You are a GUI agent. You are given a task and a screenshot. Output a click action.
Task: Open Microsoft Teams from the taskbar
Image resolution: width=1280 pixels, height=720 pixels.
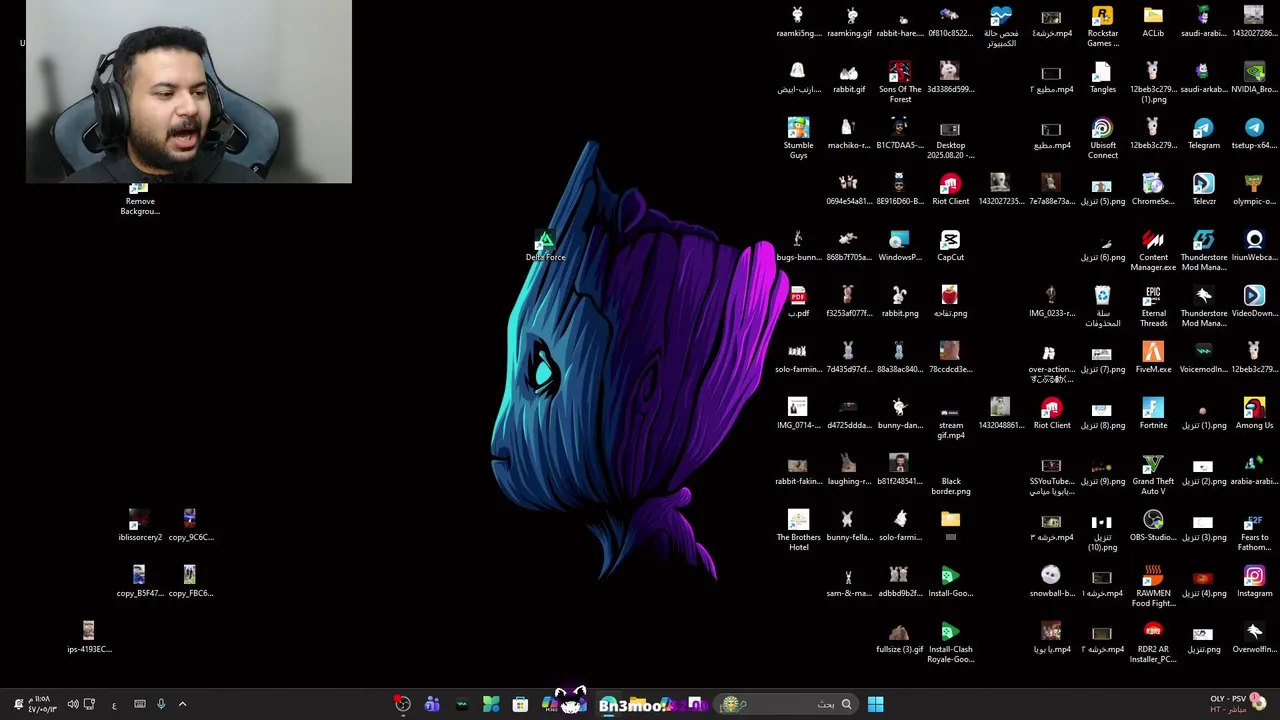tap(432, 704)
